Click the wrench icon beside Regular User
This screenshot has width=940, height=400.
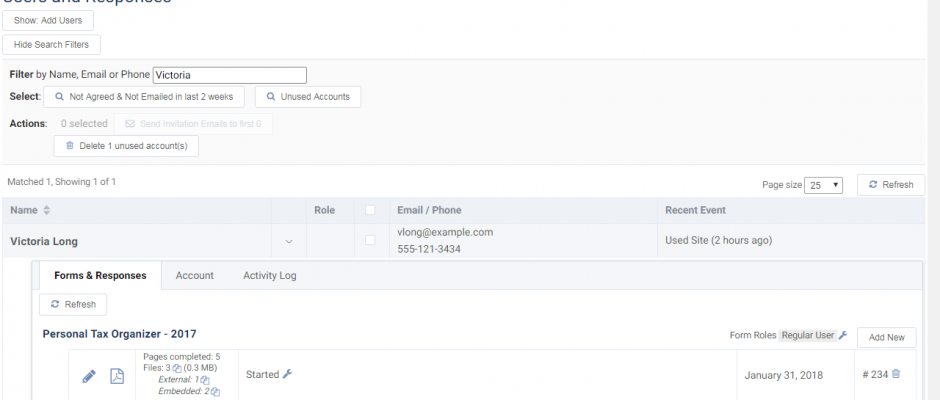point(843,336)
